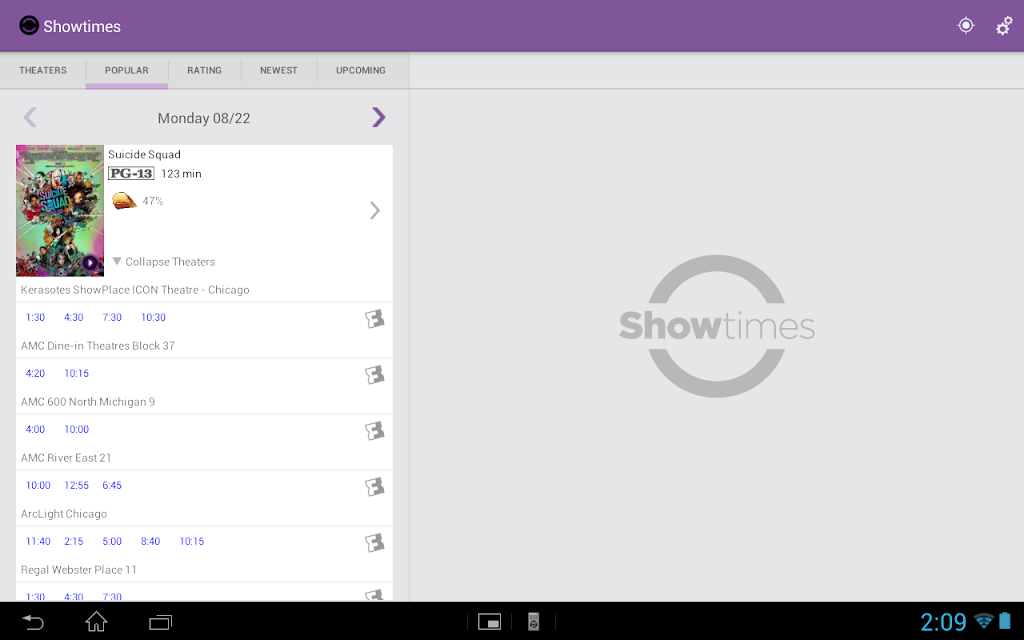The image size is (1024, 640).
Task: Select 11:40 showtime at ArcLight Chicago
Action: (38, 541)
